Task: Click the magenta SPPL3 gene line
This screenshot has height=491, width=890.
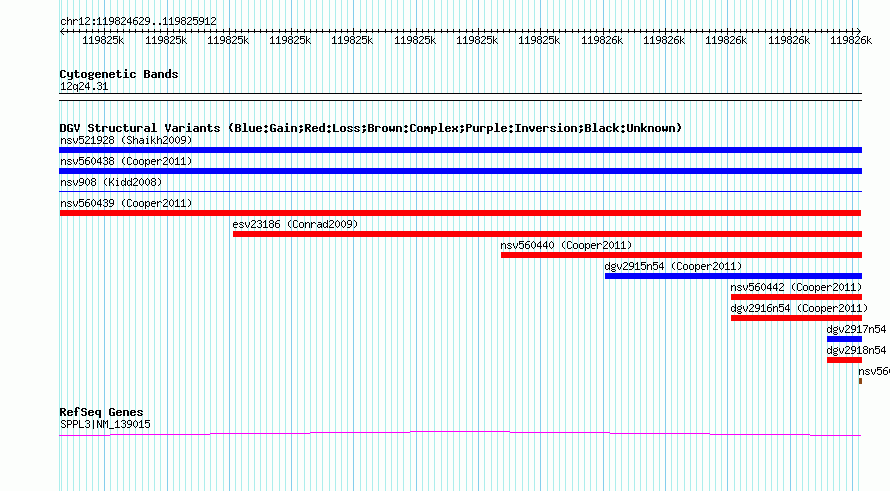Action: pyautogui.click(x=460, y=434)
